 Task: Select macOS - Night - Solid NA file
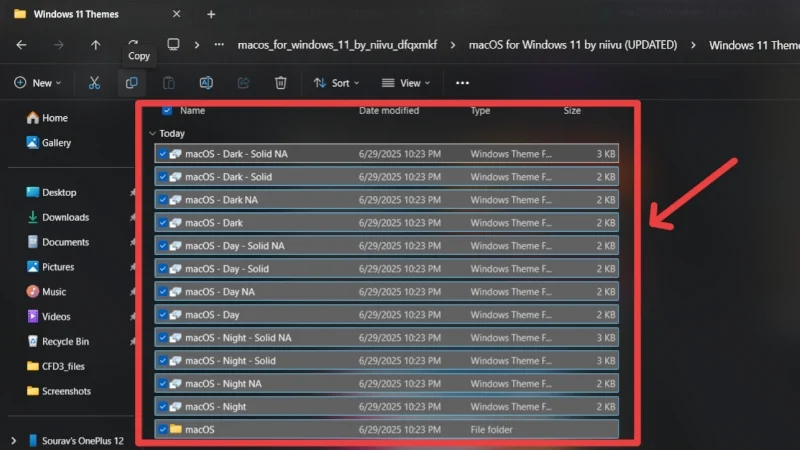tap(387, 337)
